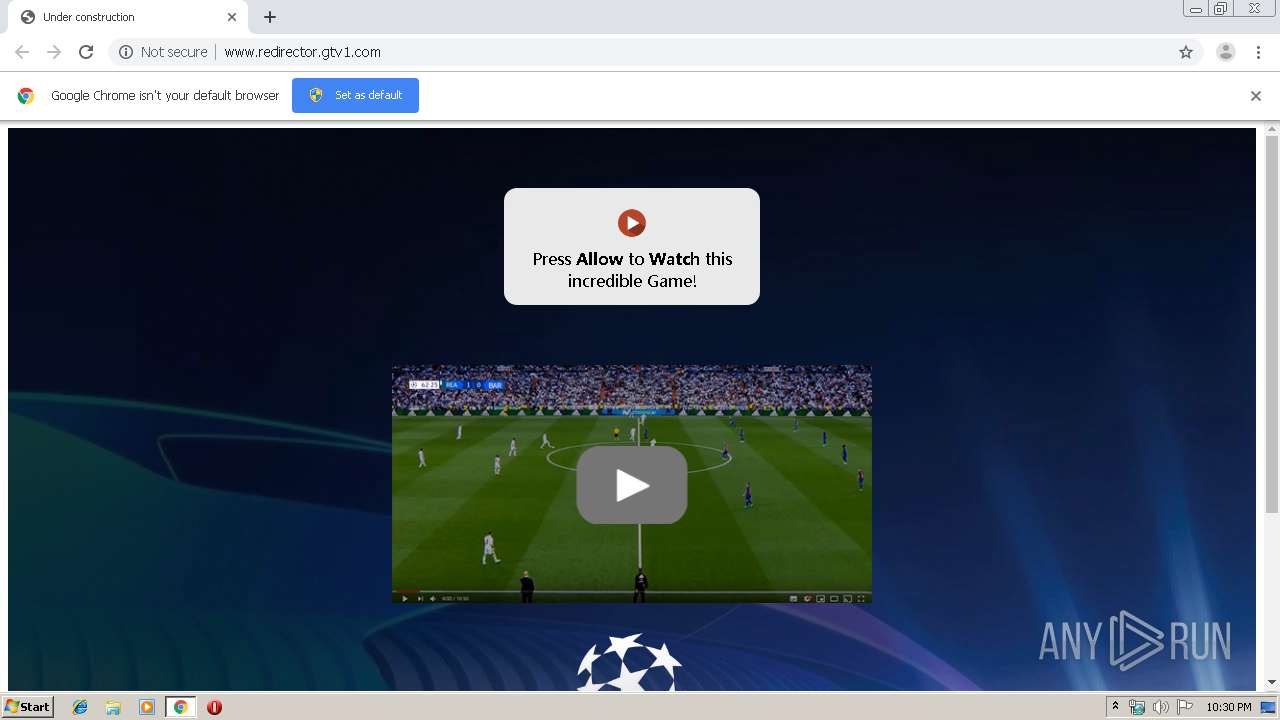Click the vertical scrollbar thumb
This screenshot has width=1280, height=720.
[x=1272, y=325]
